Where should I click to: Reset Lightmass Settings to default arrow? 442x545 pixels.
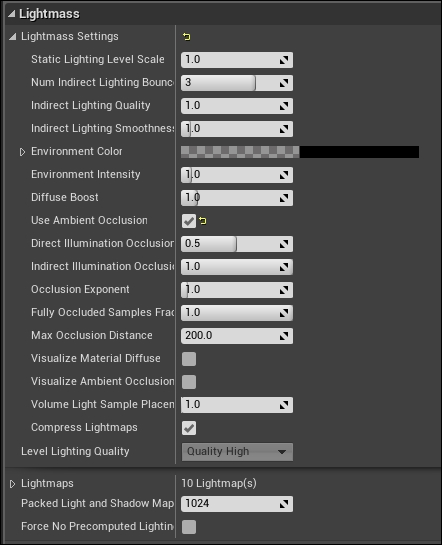(x=187, y=36)
